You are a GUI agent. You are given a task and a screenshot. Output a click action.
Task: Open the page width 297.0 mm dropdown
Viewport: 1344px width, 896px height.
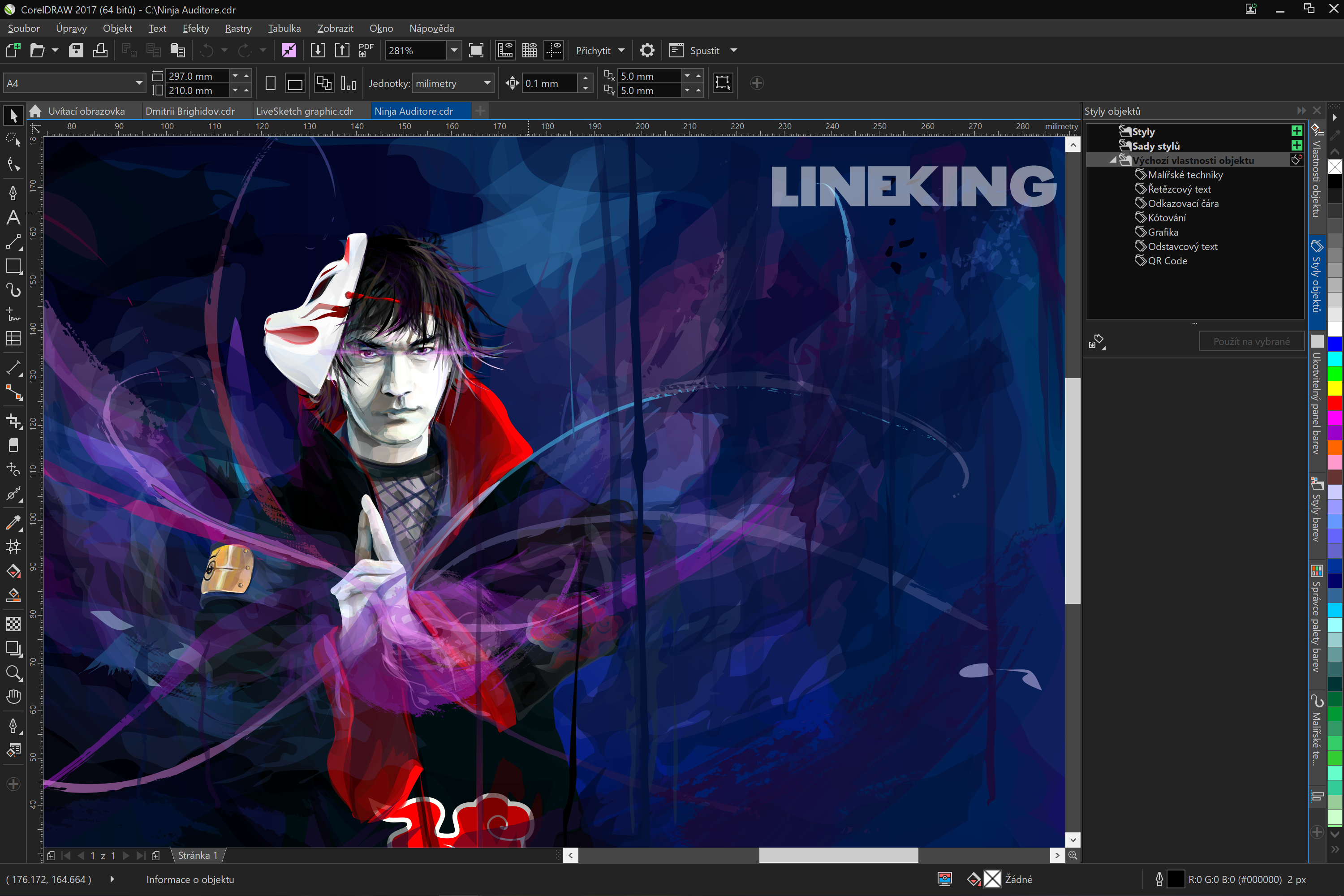click(235, 75)
